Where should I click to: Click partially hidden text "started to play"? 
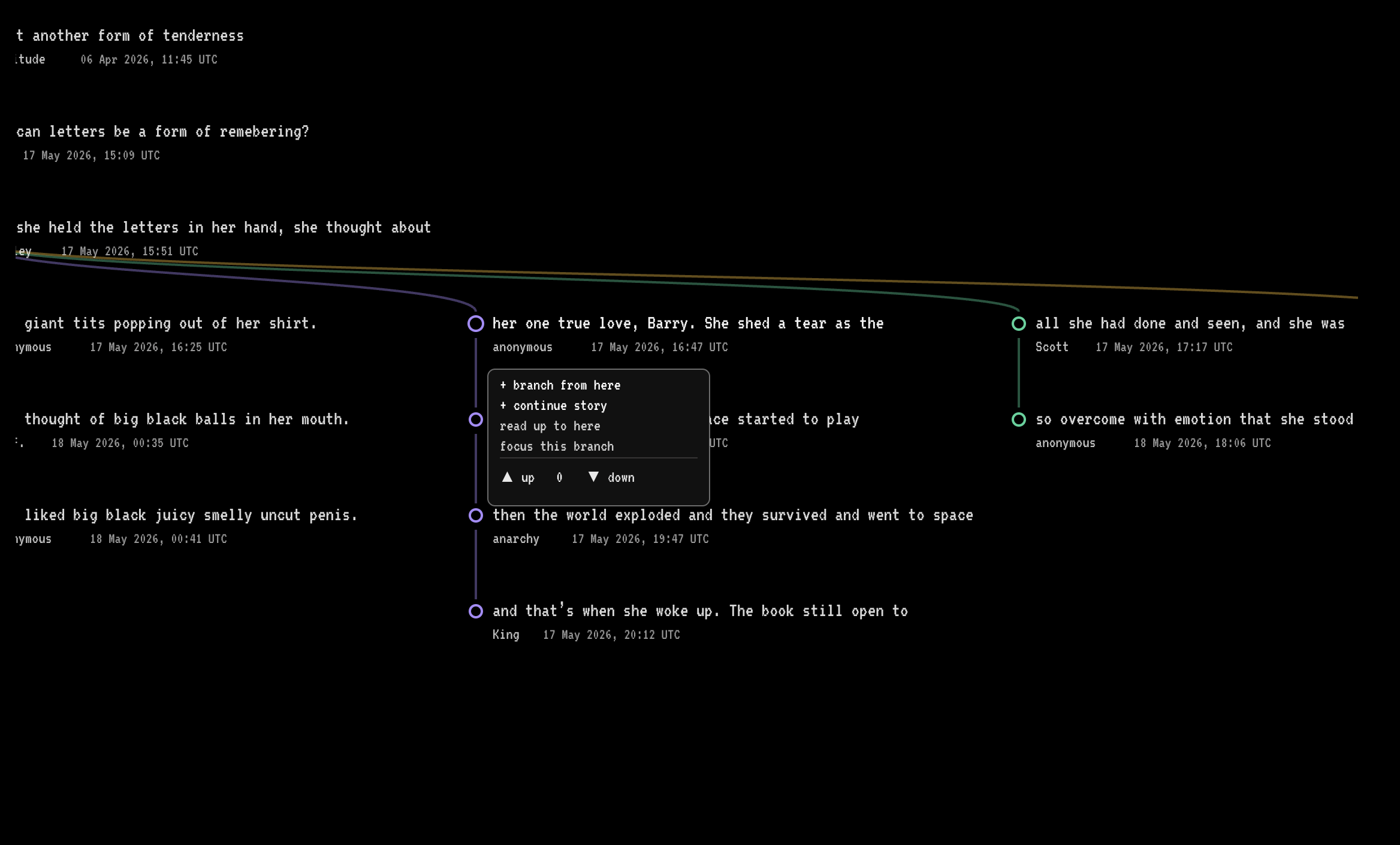tap(798, 420)
